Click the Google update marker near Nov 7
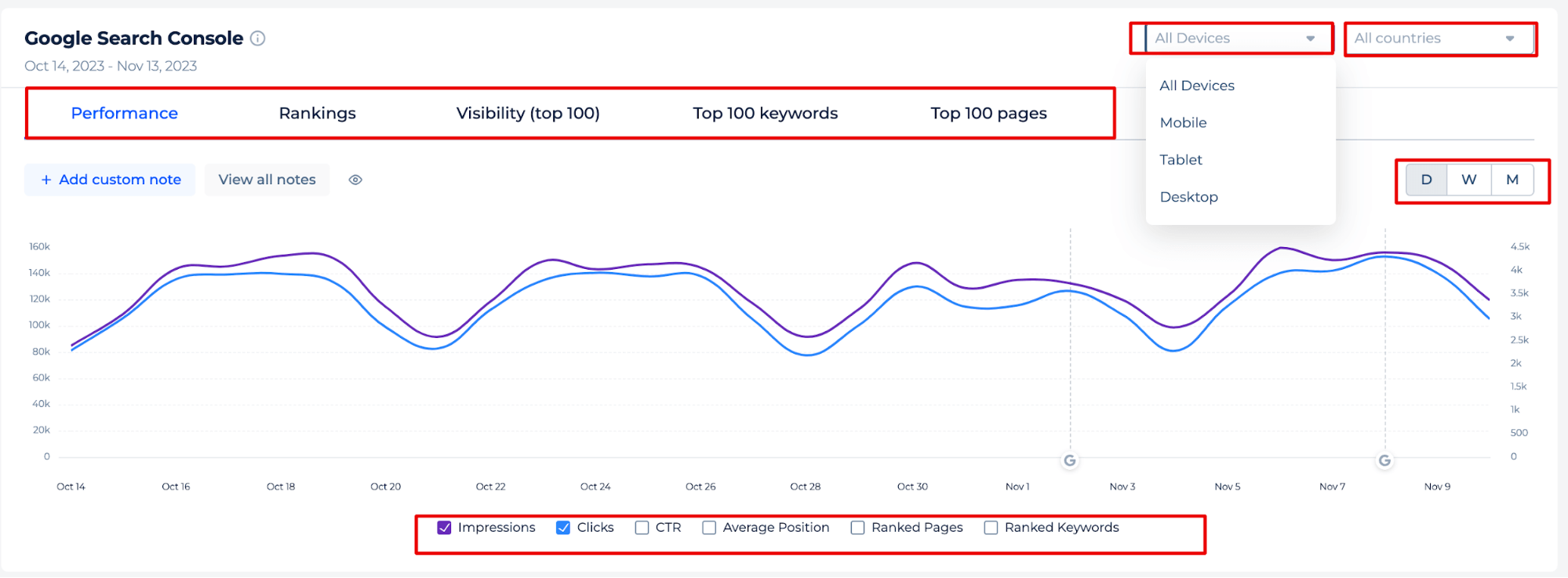The width and height of the screenshot is (1568, 578). pos(1385,460)
